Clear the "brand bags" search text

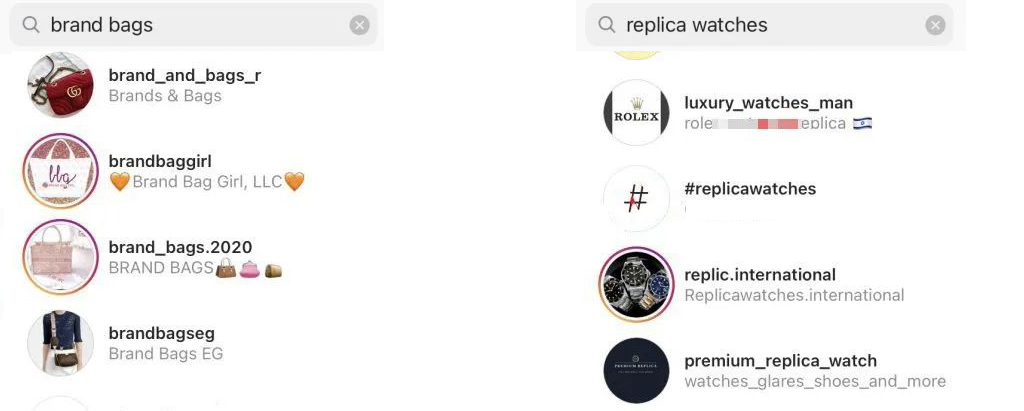click(359, 25)
